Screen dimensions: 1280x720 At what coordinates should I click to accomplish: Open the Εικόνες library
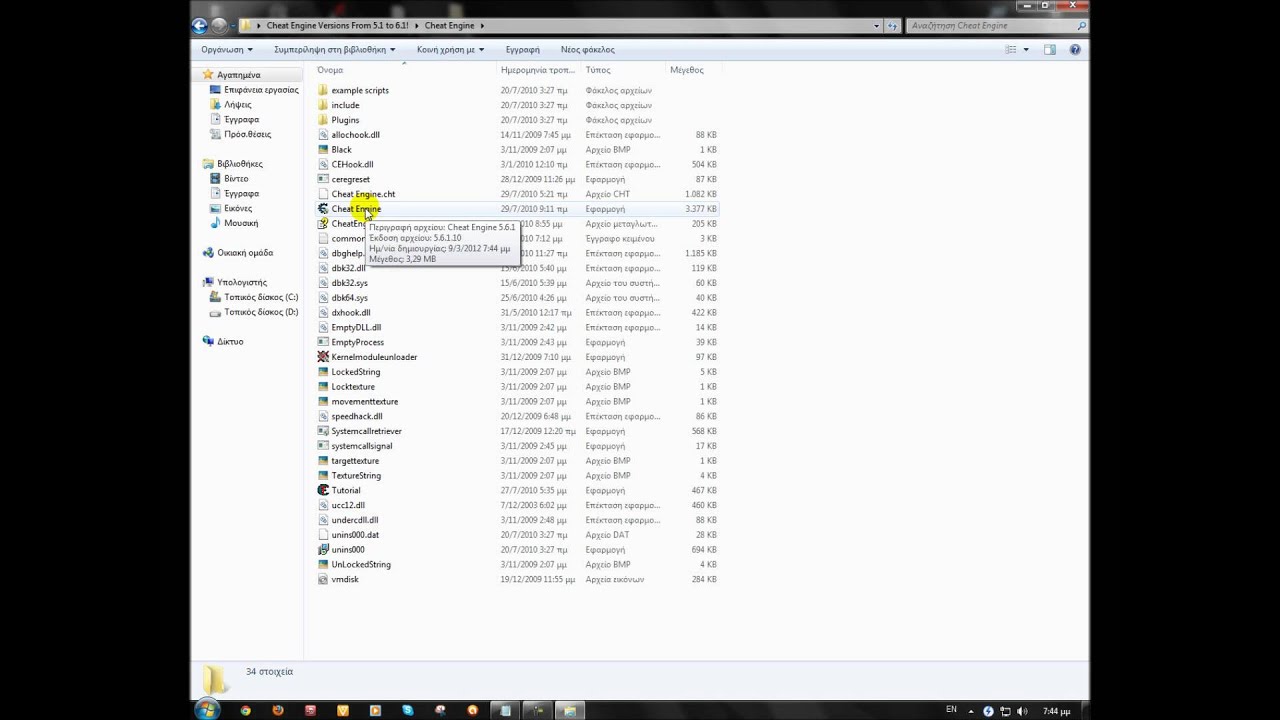[x=238, y=208]
